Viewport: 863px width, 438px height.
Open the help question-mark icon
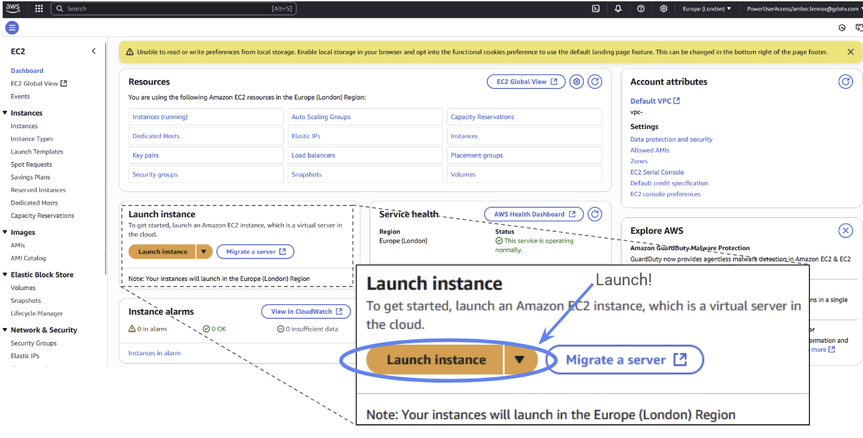pos(641,9)
